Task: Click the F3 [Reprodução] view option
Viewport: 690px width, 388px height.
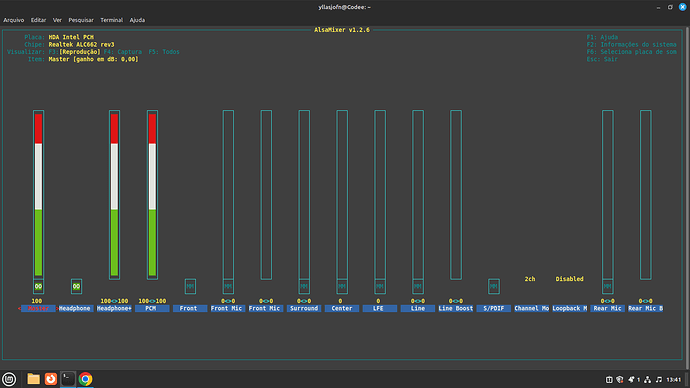Action: [74, 52]
